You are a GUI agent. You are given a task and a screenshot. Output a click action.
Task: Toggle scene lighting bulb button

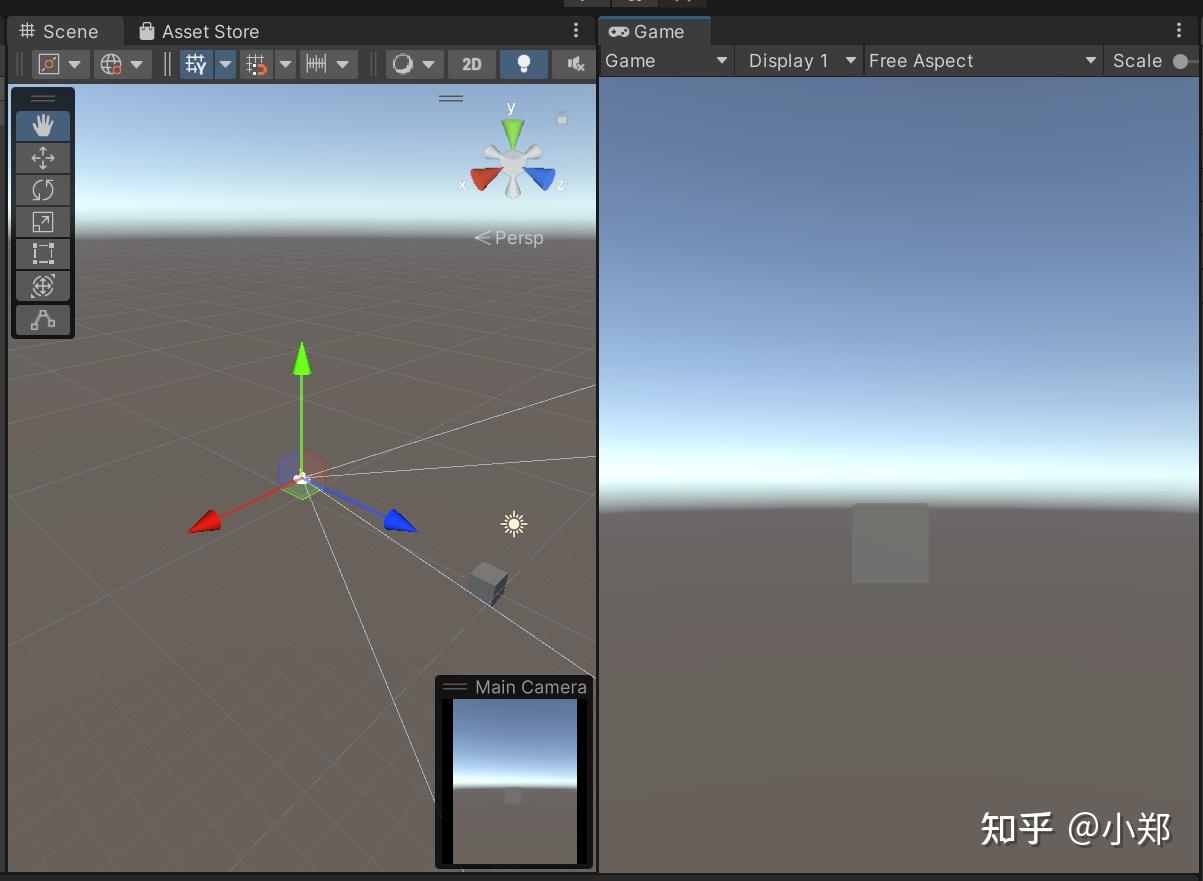point(523,65)
